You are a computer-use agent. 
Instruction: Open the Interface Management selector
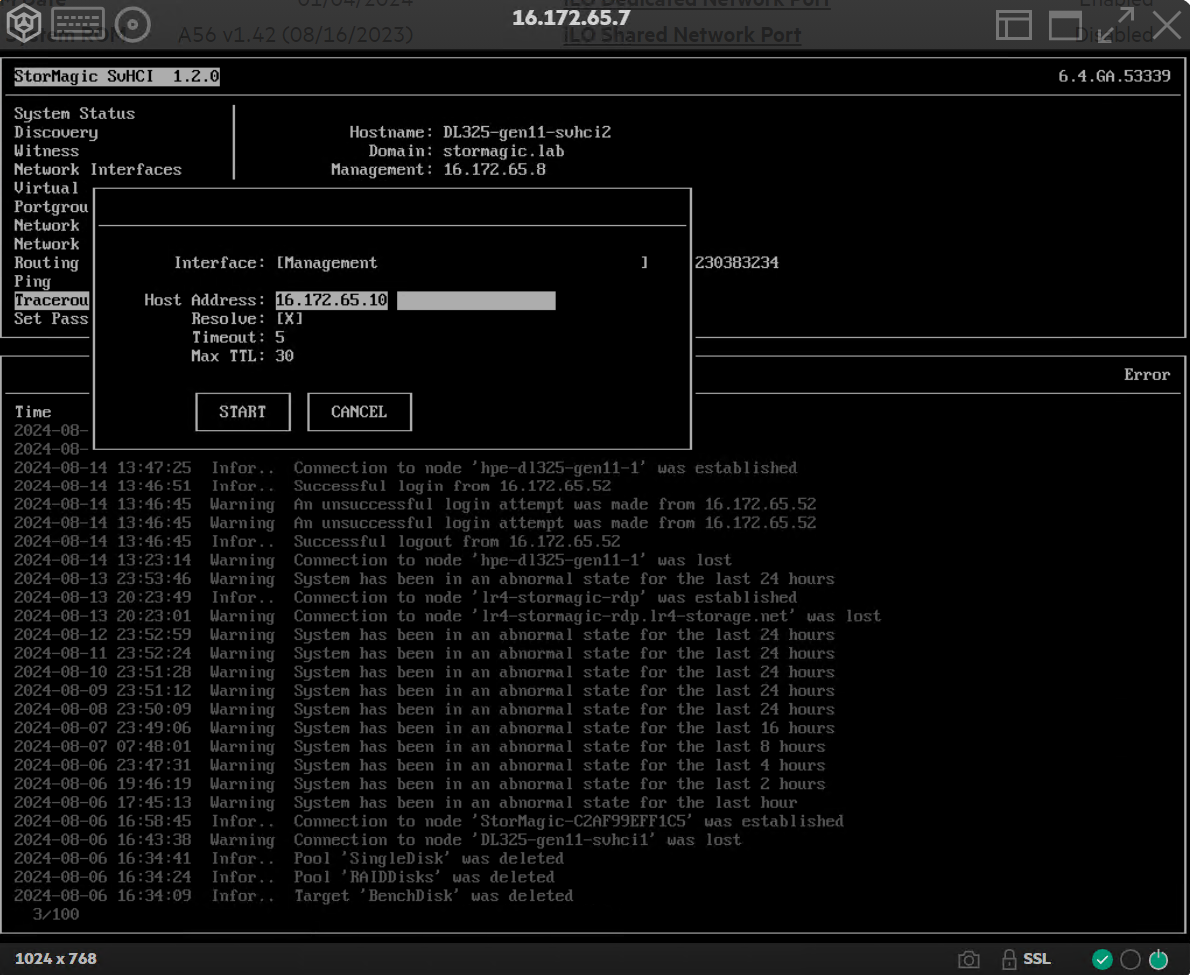coord(461,263)
